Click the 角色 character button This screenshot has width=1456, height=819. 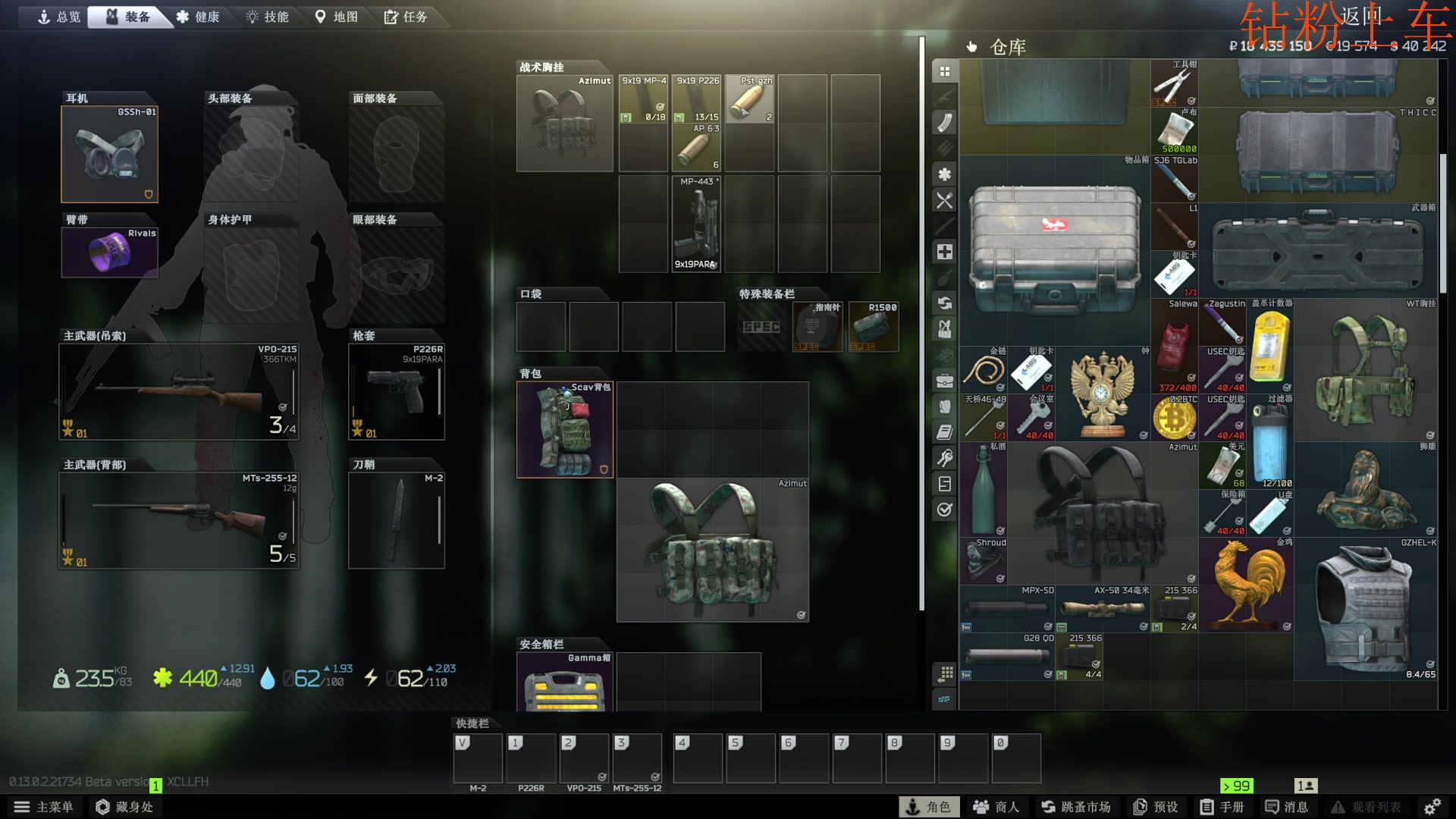pyautogui.click(x=929, y=807)
